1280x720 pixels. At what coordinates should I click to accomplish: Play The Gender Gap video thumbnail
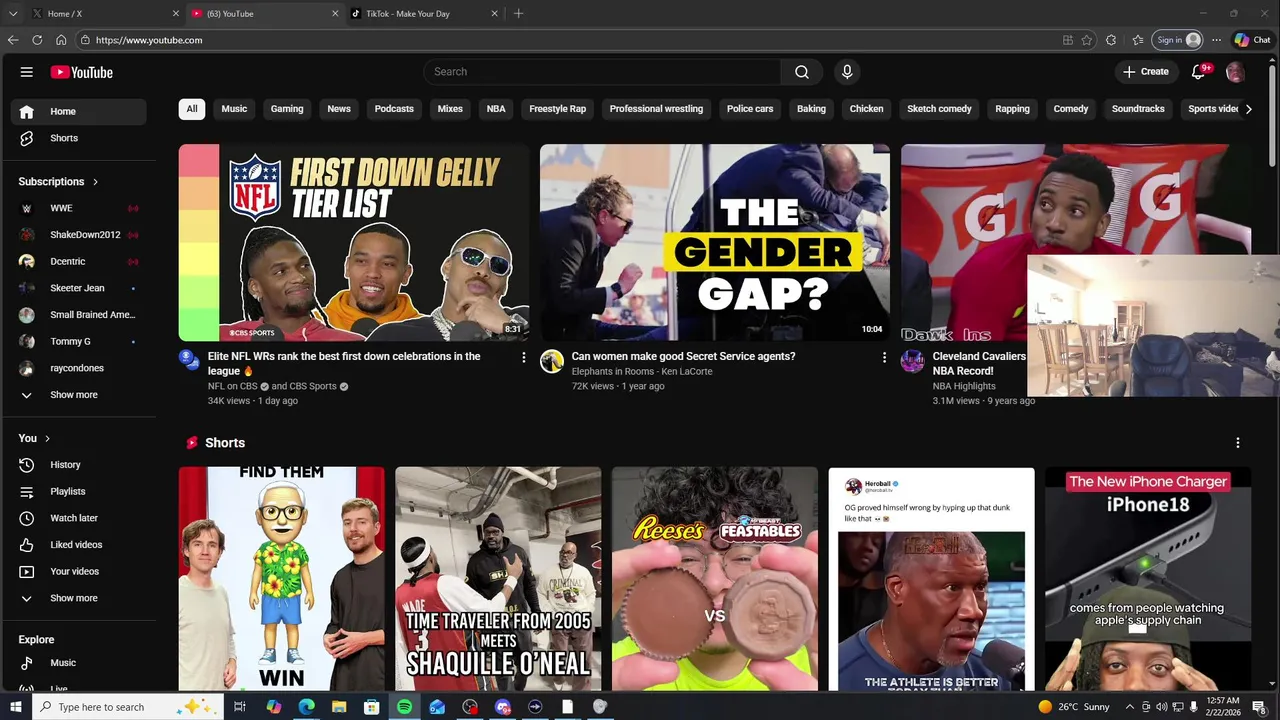(x=715, y=243)
